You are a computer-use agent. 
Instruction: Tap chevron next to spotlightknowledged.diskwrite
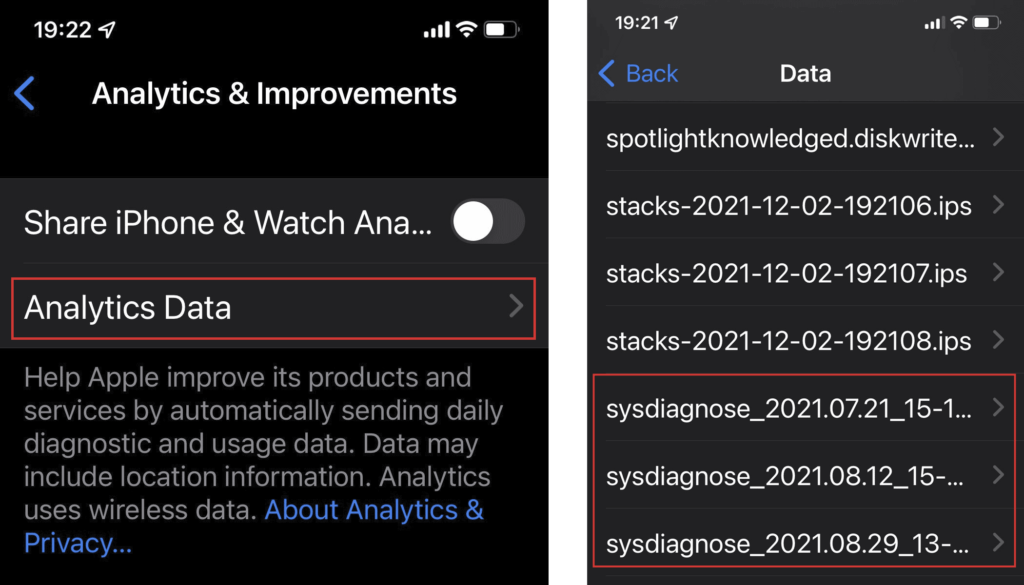[x=998, y=137]
